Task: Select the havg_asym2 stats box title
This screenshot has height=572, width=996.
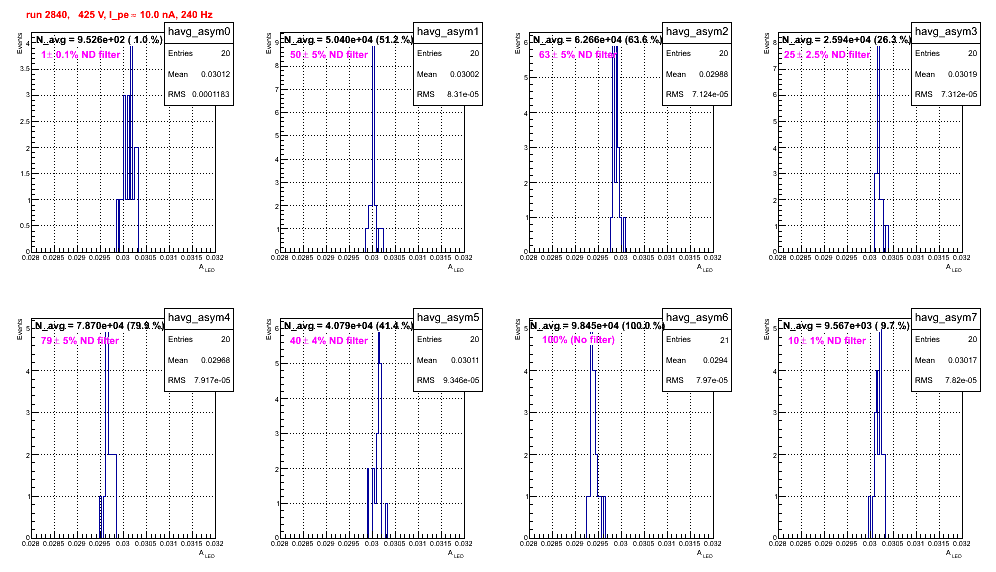Action: (697, 32)
